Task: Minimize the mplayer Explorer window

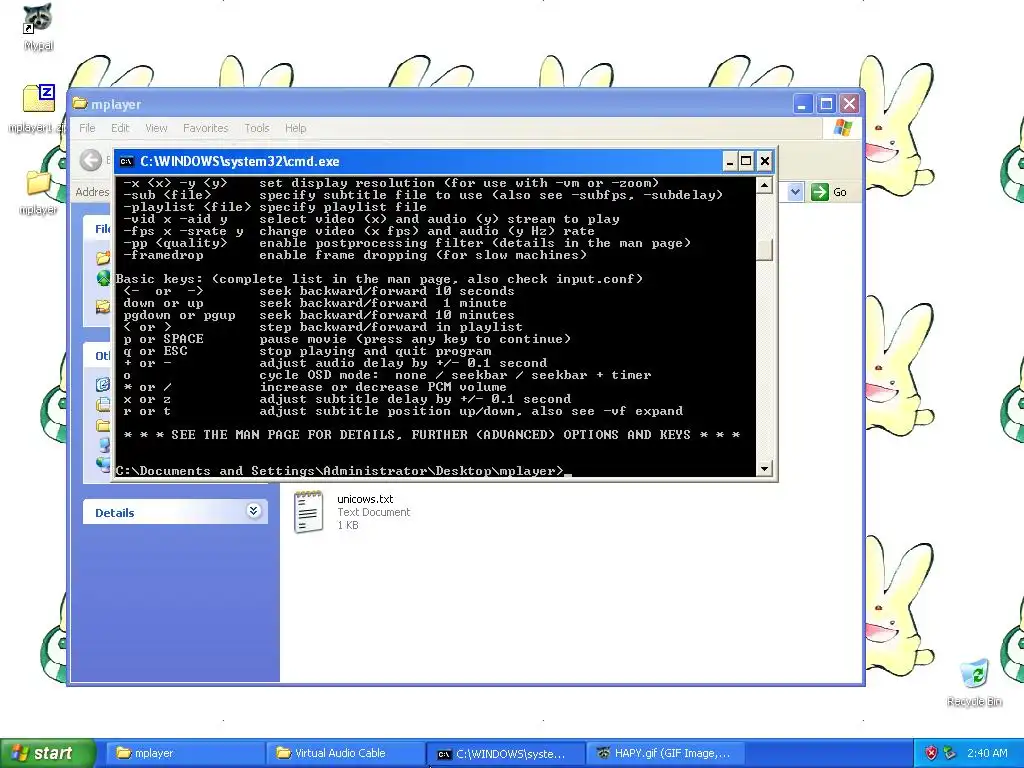Action: 803,104
